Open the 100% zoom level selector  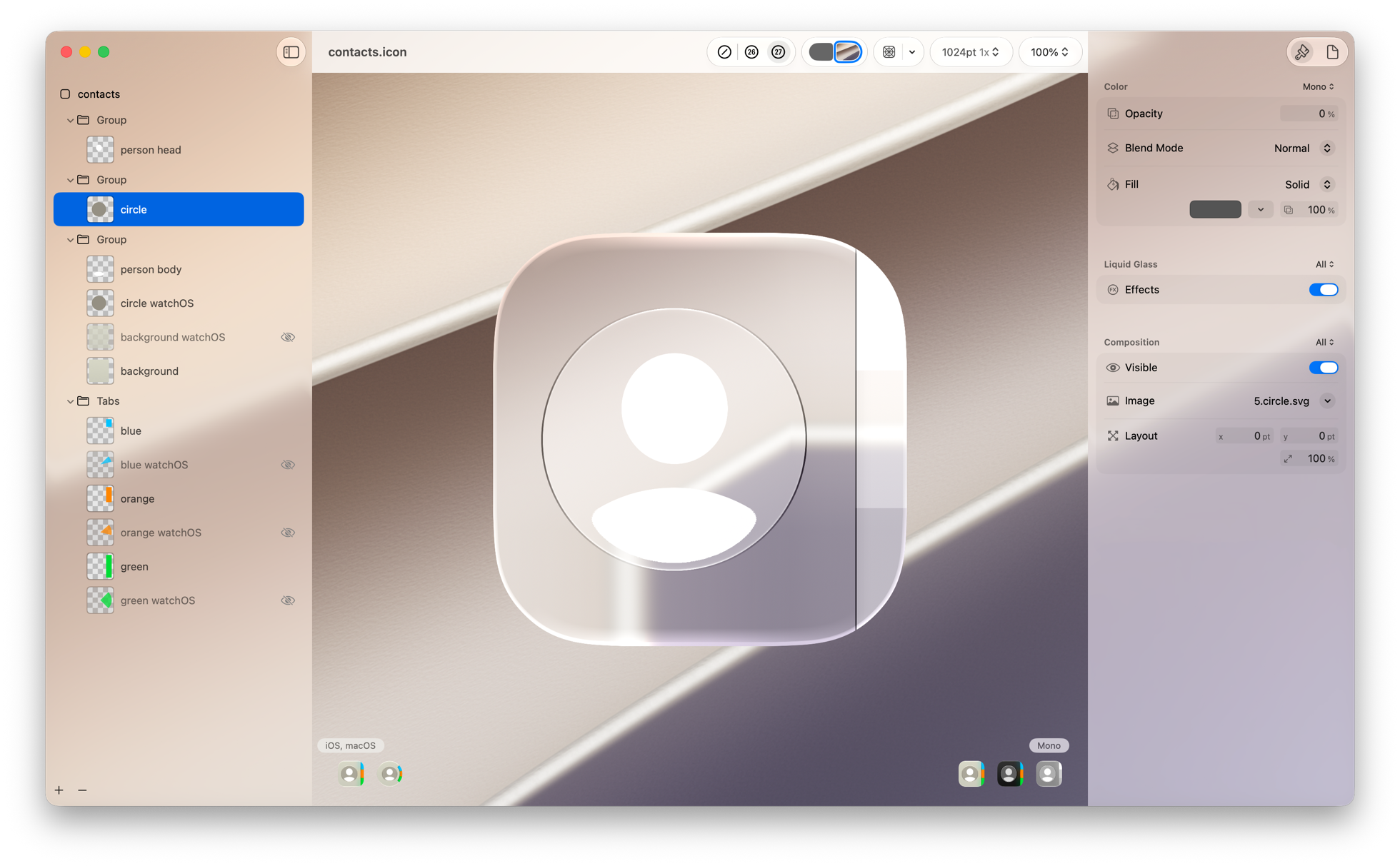[1050, 52]
